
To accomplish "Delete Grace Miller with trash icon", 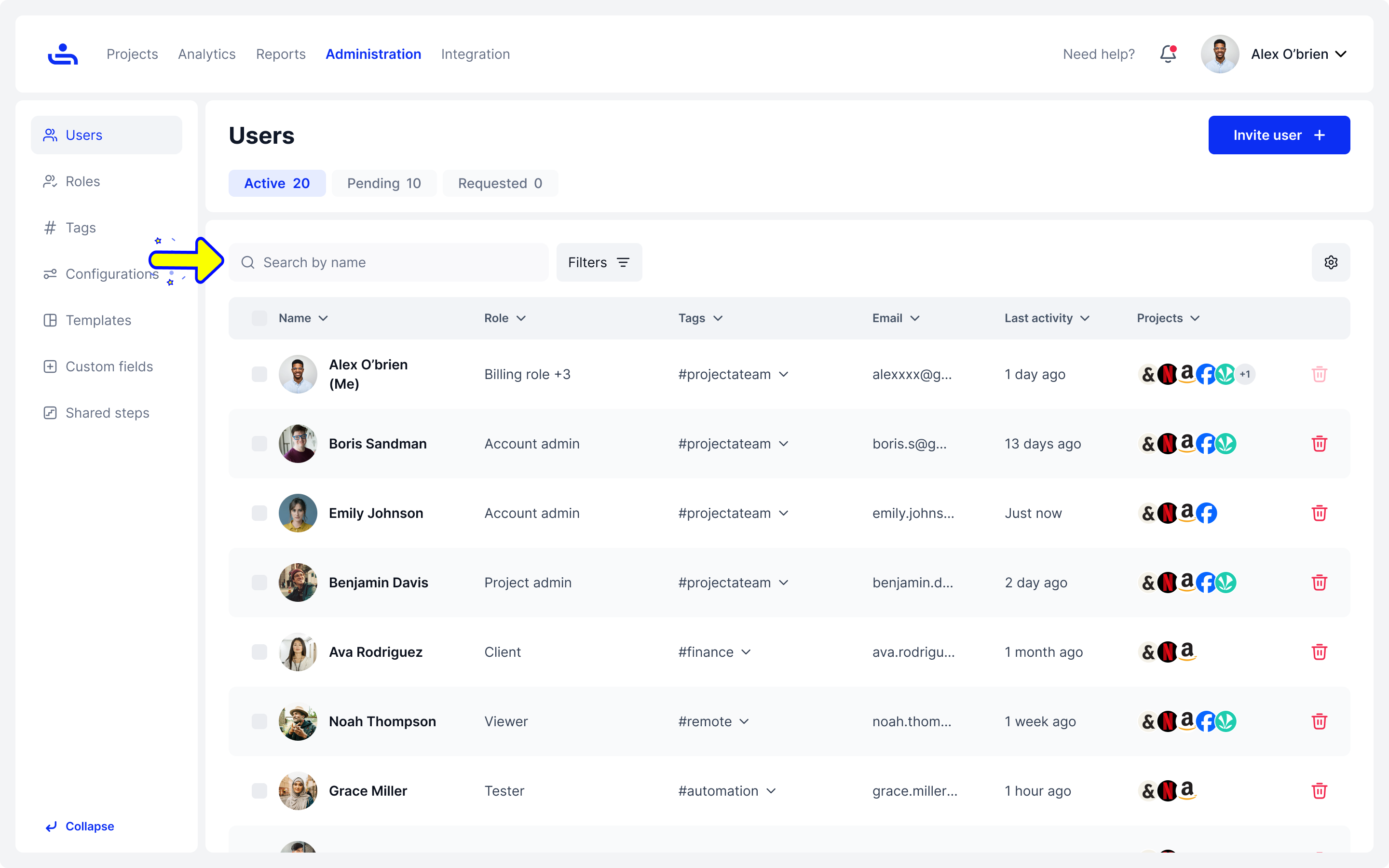I will (1319, 790).
